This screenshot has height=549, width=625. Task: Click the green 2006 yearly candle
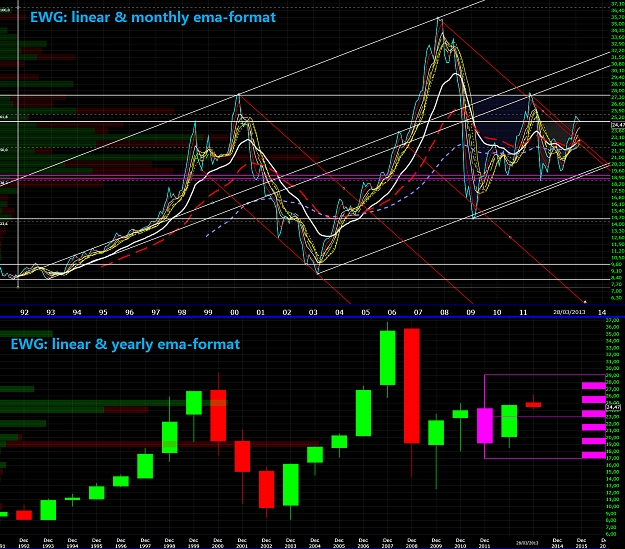[x=363, y=413]
